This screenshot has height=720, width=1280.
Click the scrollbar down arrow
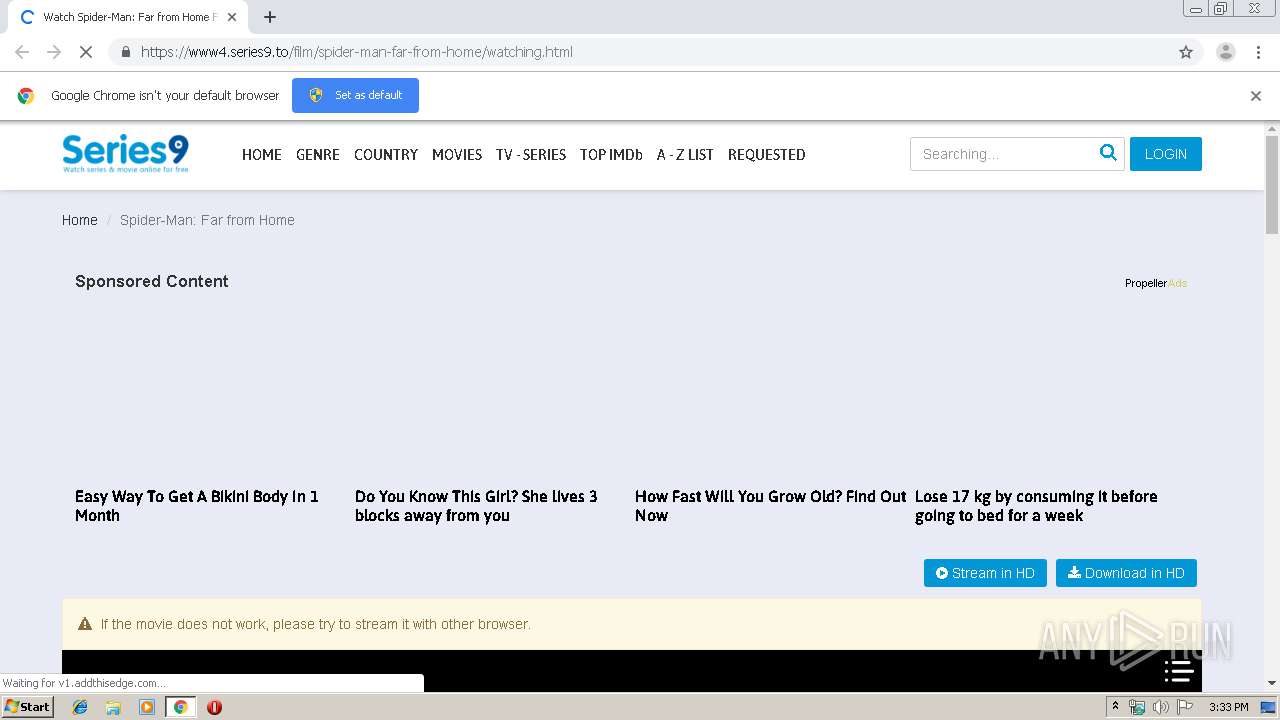[x=1272, y=683]
